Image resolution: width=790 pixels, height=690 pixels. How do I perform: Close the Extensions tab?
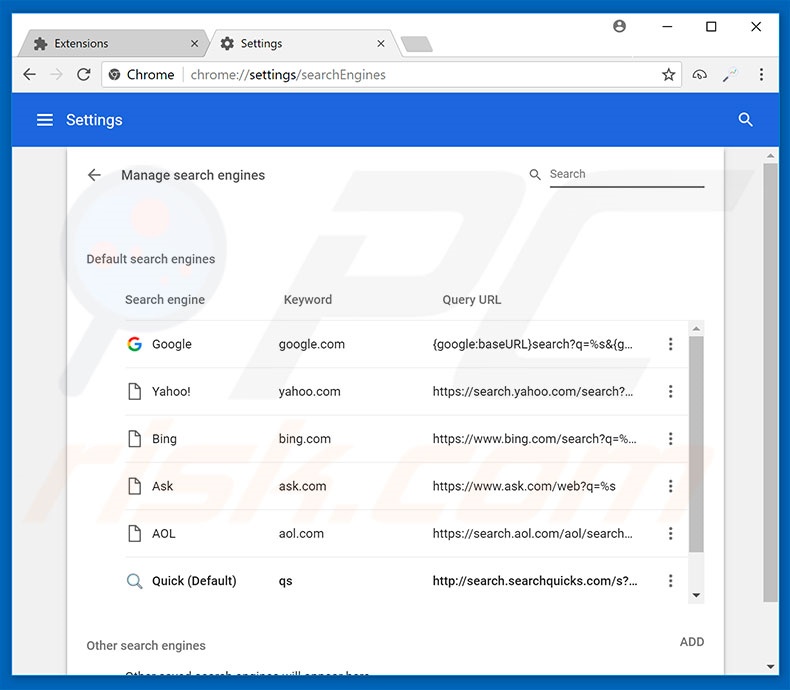(x=194, y=44)
